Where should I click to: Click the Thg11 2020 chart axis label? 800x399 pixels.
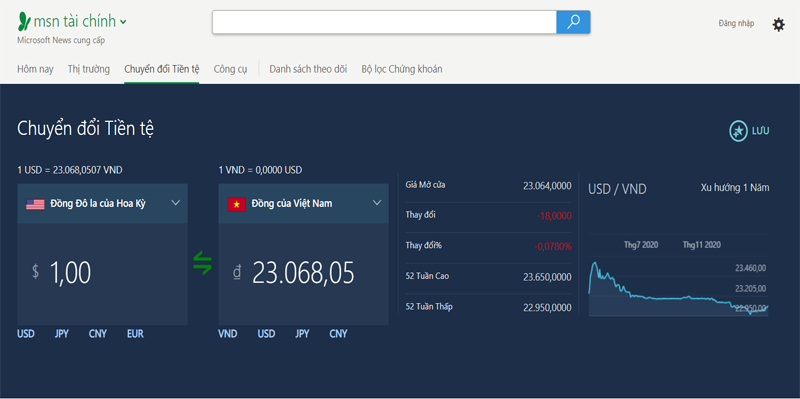coord(702,245)
